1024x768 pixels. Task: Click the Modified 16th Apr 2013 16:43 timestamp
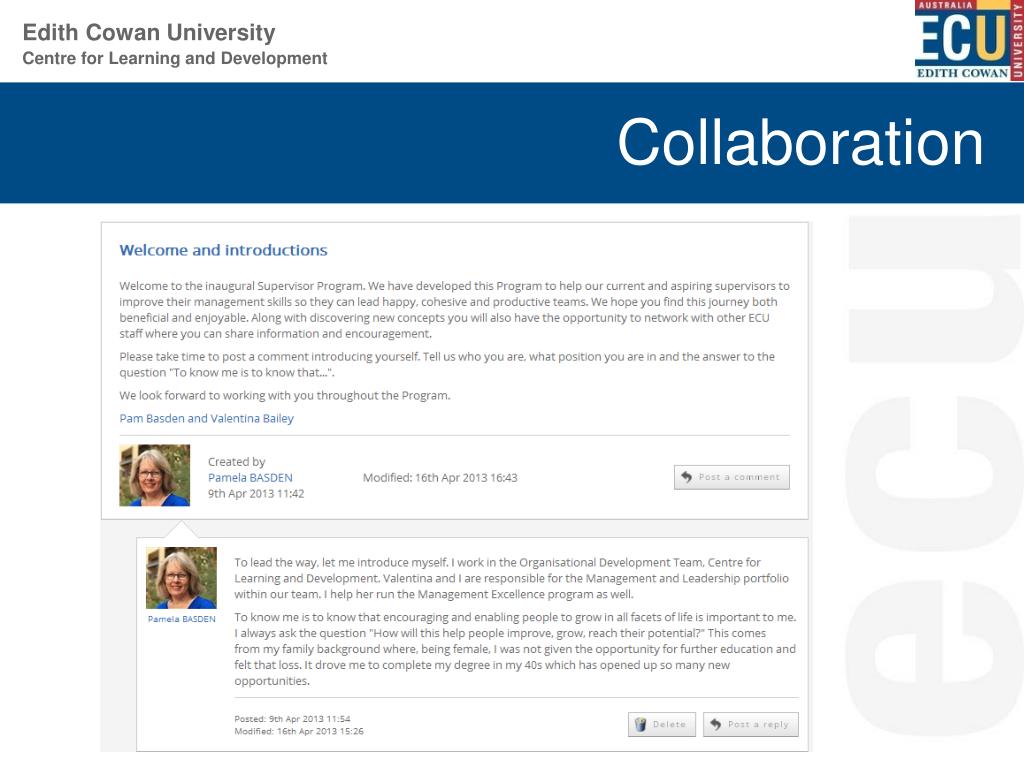440,477
